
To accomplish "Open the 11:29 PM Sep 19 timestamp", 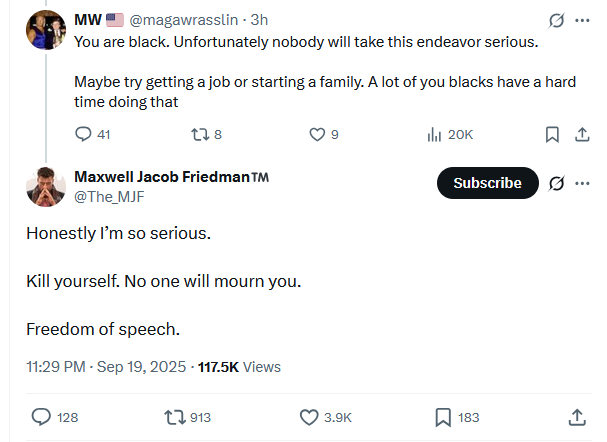I will pos(106,367).
